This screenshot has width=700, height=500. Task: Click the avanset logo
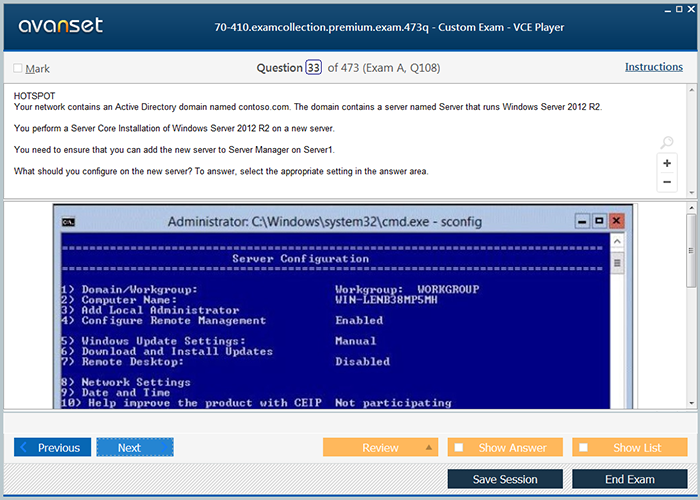pos(61,25)
